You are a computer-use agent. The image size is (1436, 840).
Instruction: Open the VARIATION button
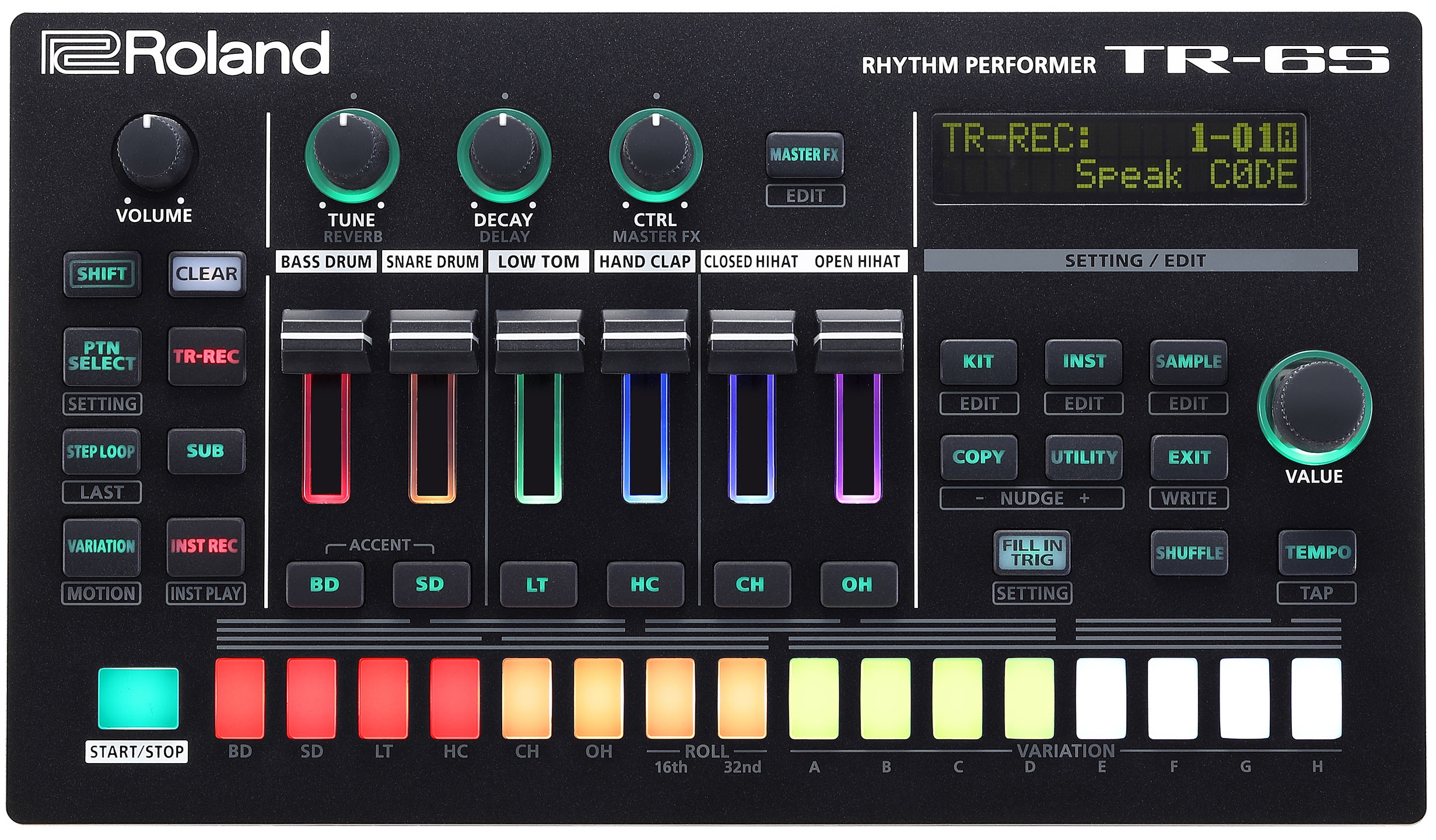click(101, 547)
